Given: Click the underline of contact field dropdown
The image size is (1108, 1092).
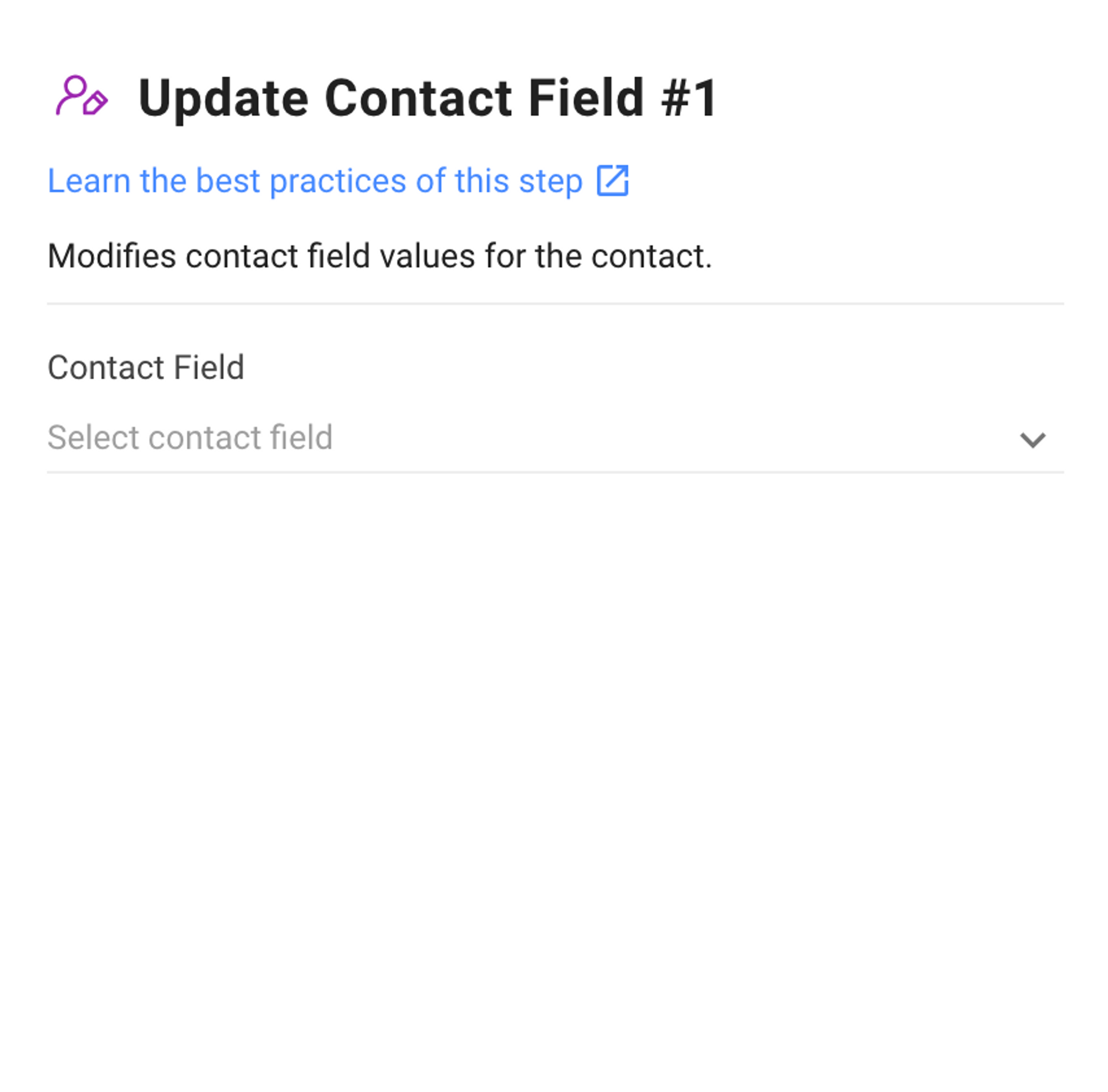Looking at the screenshot, I should coord(554,472).
